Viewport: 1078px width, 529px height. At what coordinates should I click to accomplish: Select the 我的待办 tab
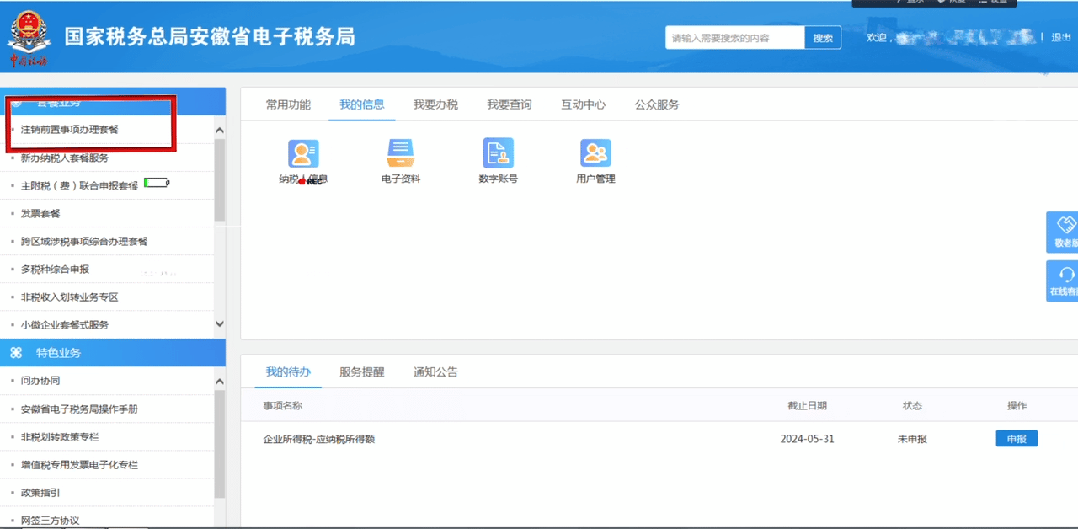point(288,372)
